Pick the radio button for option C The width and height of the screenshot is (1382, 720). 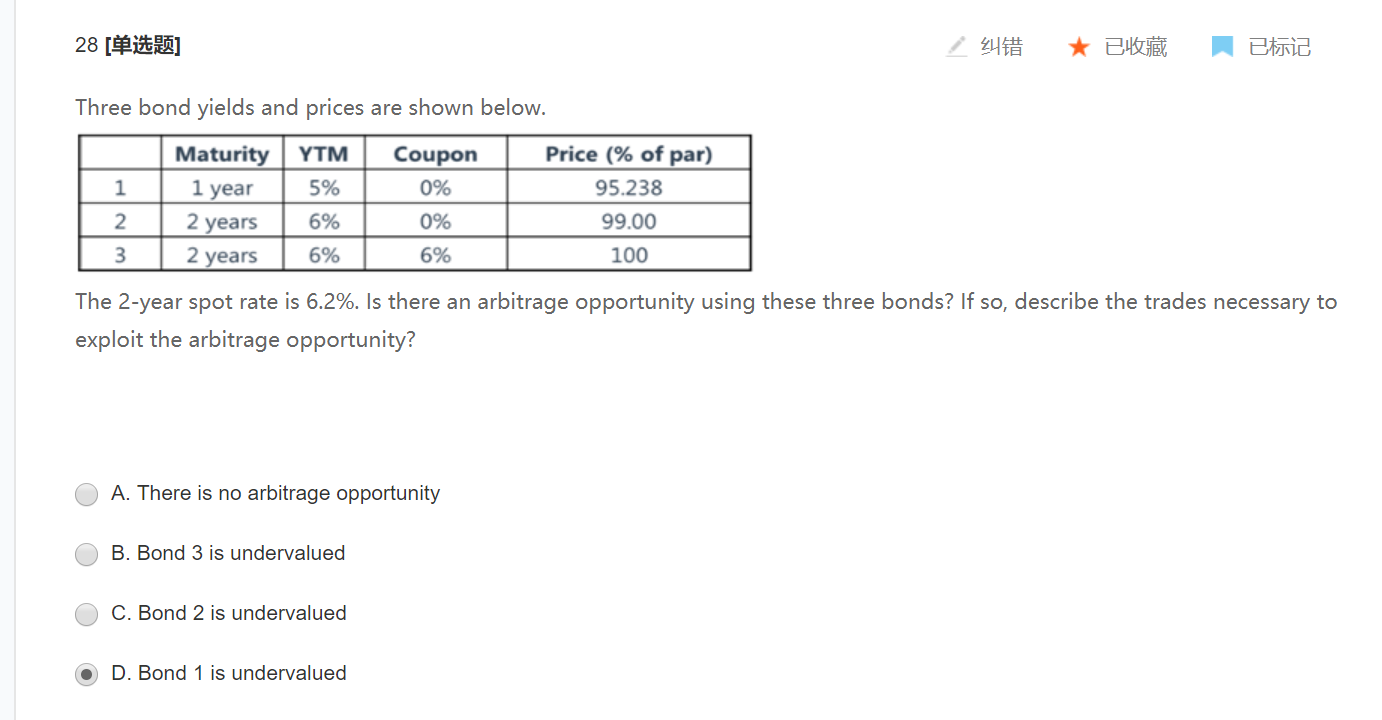[x=87, y=614]
